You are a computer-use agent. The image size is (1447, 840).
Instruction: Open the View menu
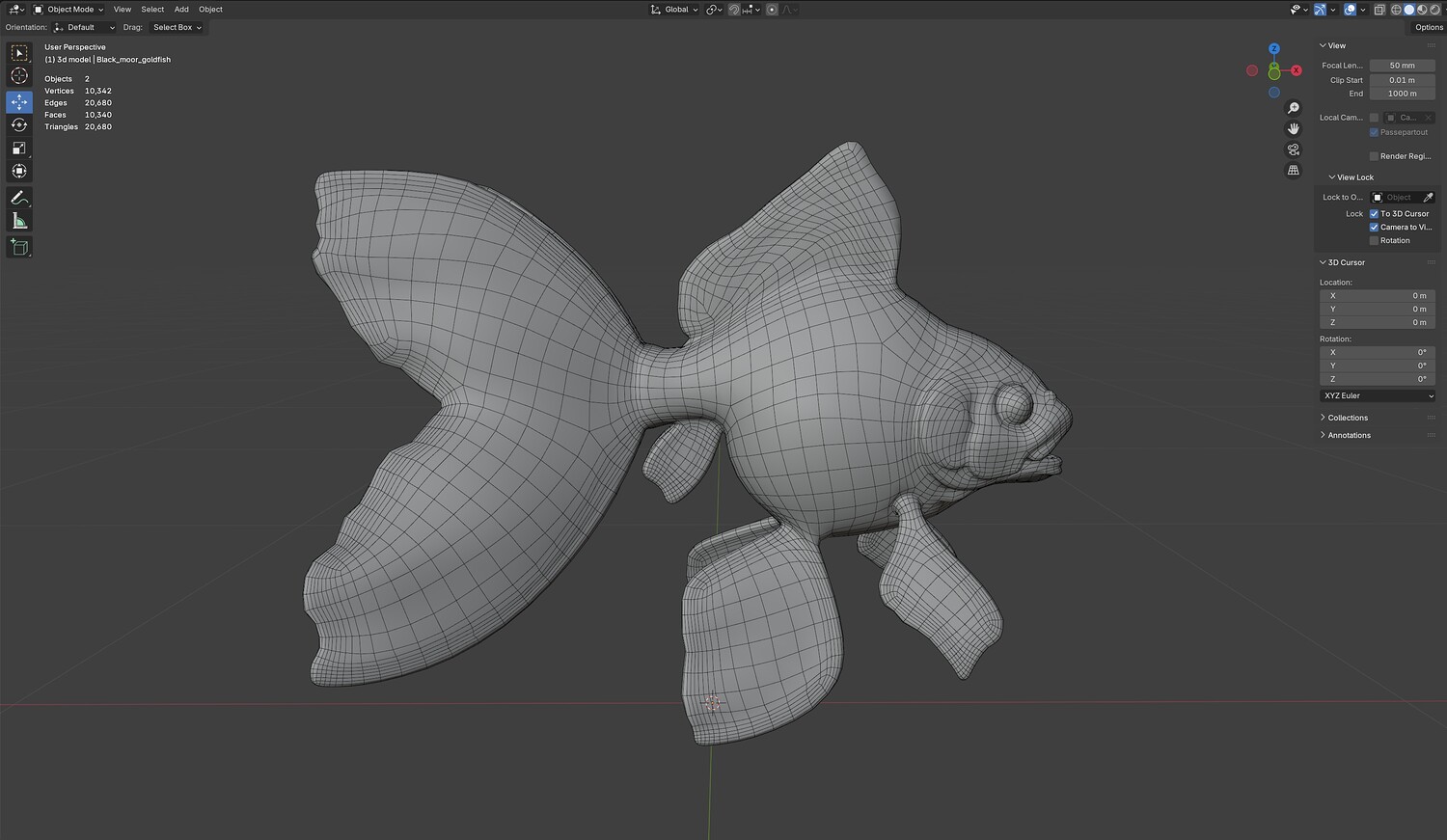123,10
